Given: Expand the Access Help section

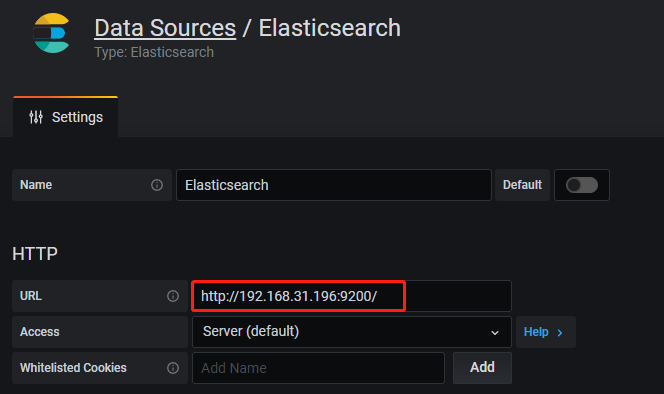Looking at the screenshot, I should click(545, 332).
